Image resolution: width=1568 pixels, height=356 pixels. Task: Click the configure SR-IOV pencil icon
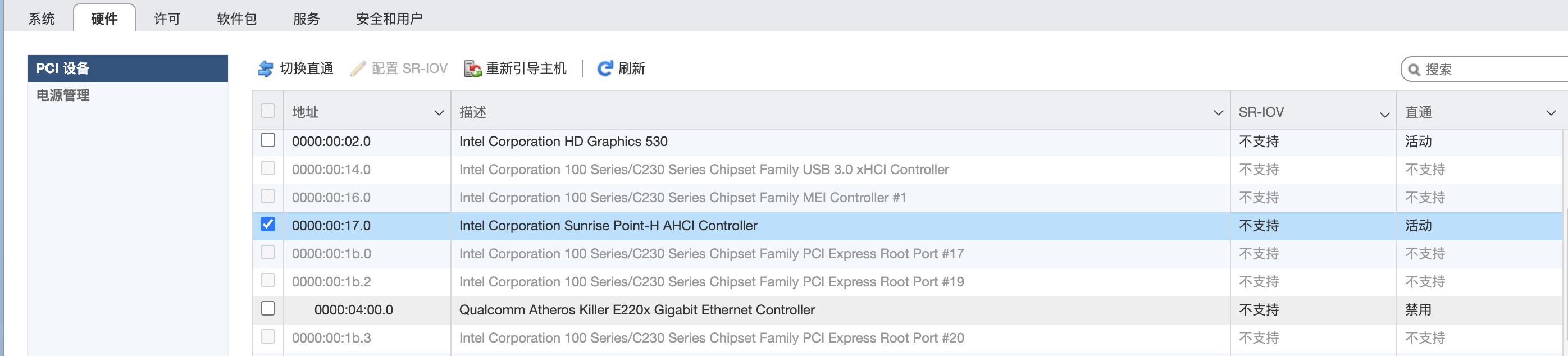[358, 69]
